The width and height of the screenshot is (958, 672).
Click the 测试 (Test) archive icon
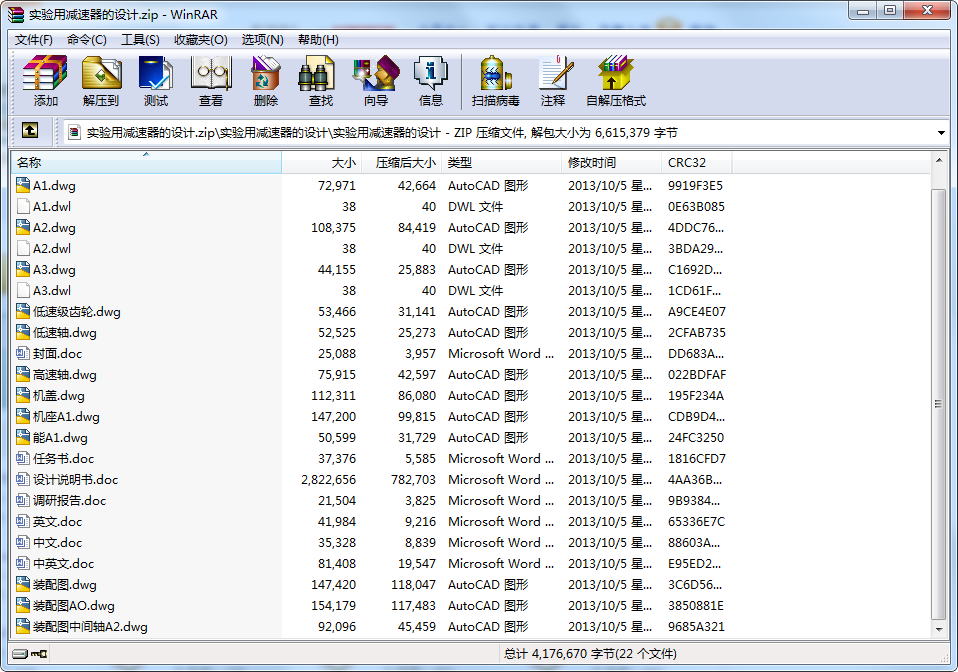pos(156,80)
